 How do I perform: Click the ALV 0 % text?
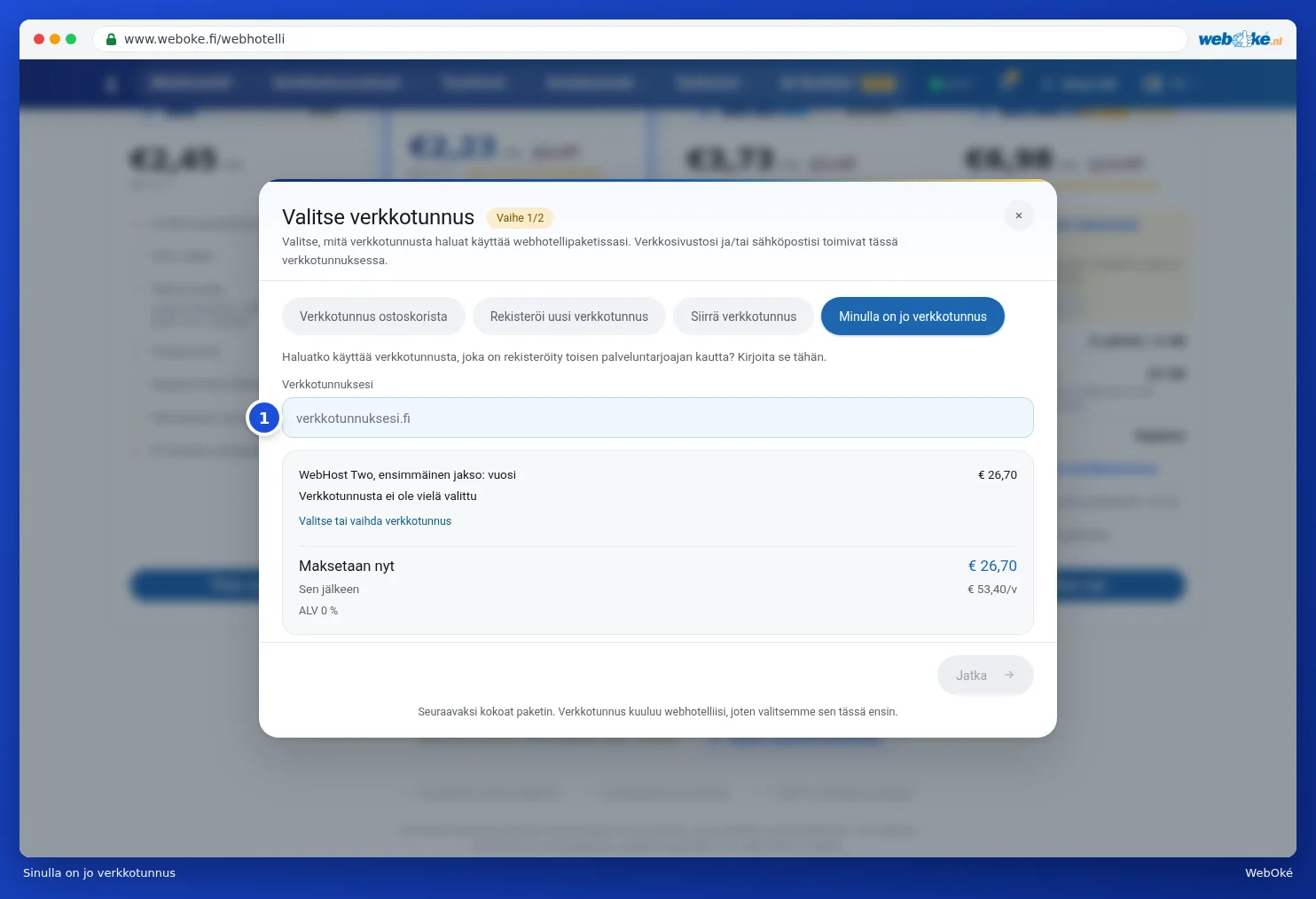point(318,611)
